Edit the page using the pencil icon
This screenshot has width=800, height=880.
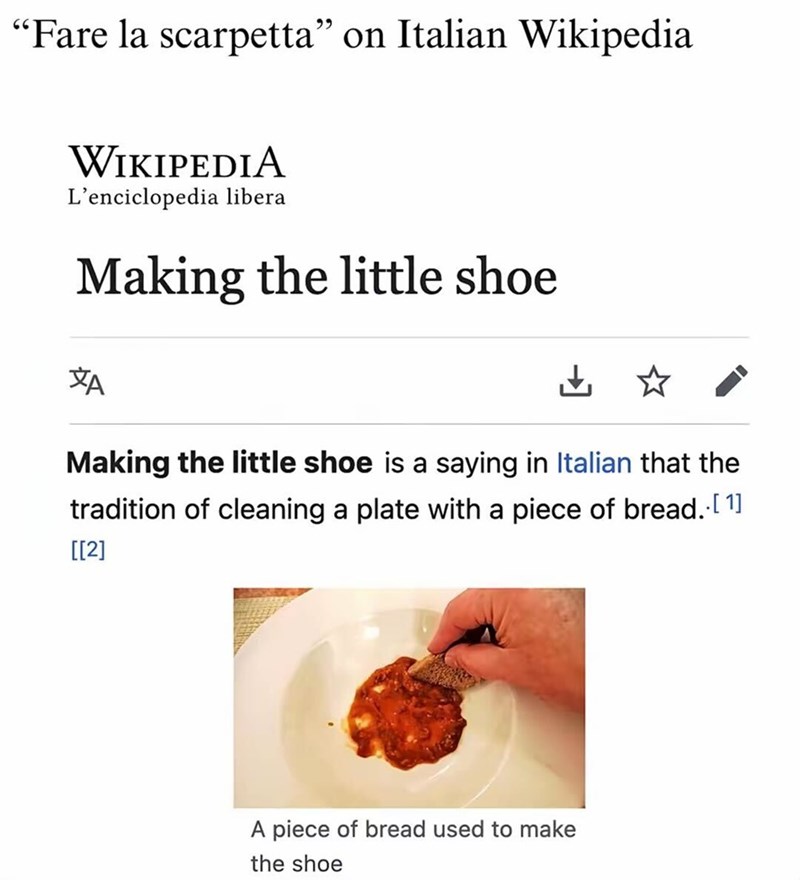click(x=731, y=383)
